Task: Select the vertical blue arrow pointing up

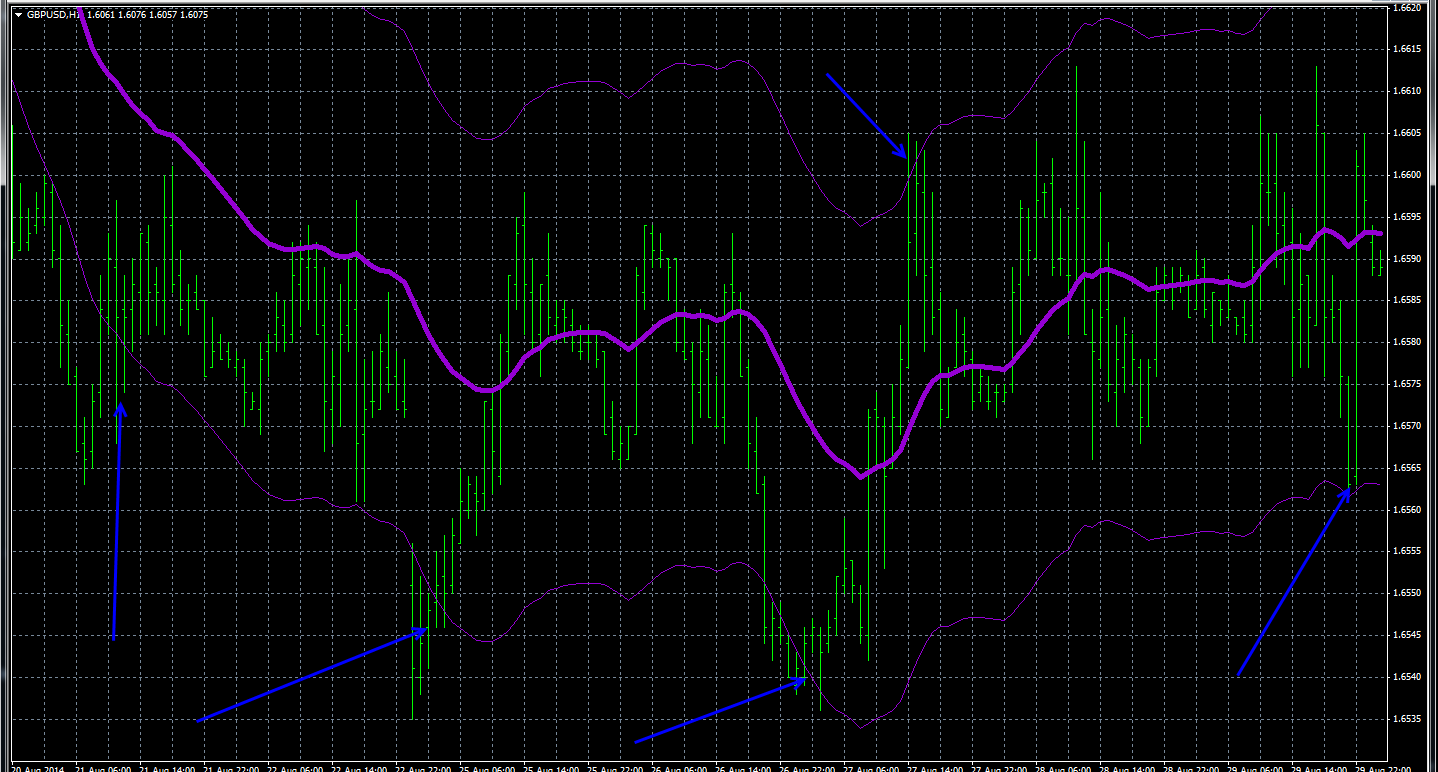Action: point(117,520)
